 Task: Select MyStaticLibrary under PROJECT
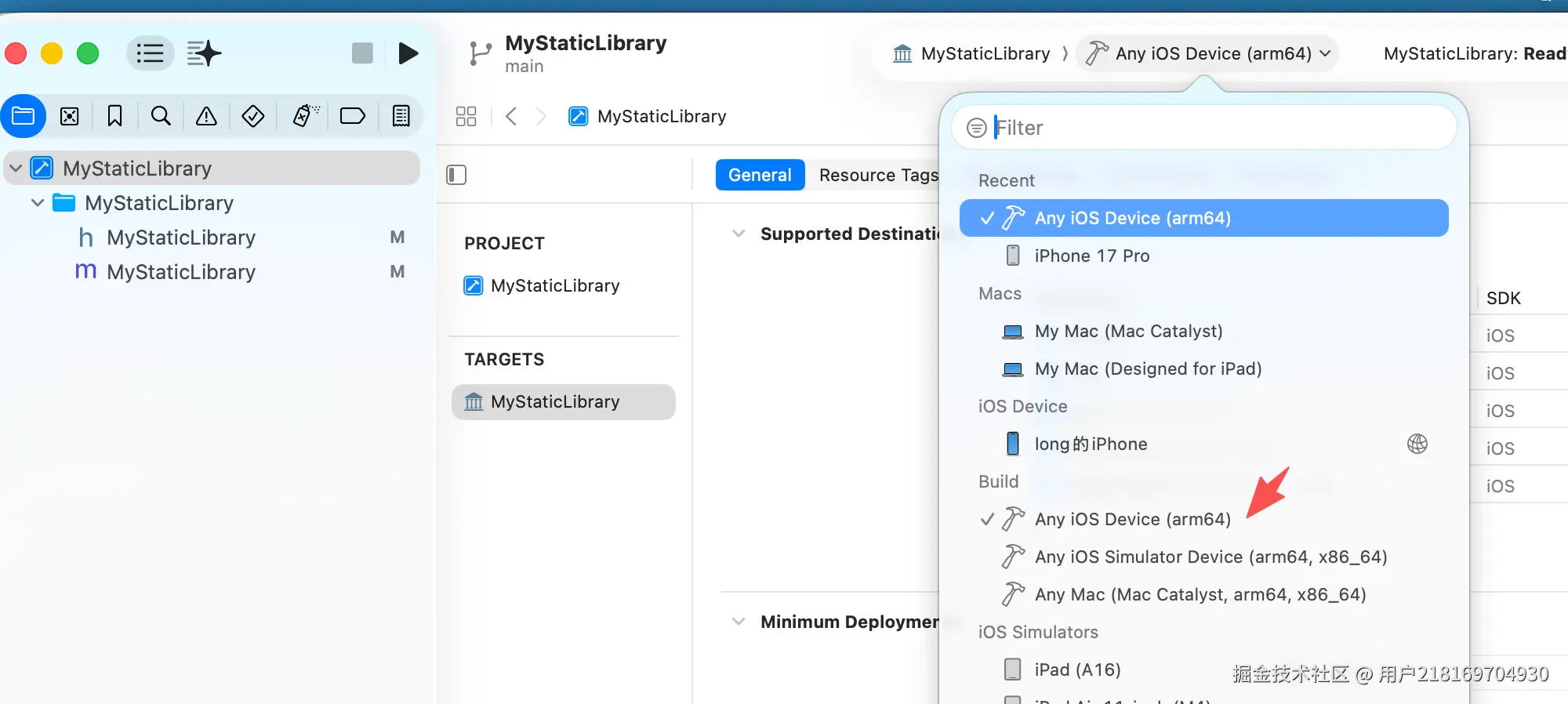[563, 285]
